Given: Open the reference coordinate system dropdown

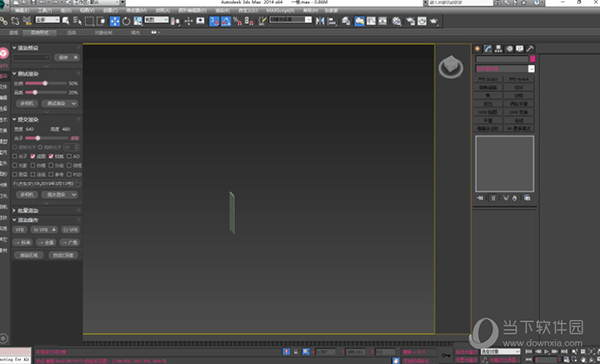Looking at the screenshot, I should click(x=157, y=20).
